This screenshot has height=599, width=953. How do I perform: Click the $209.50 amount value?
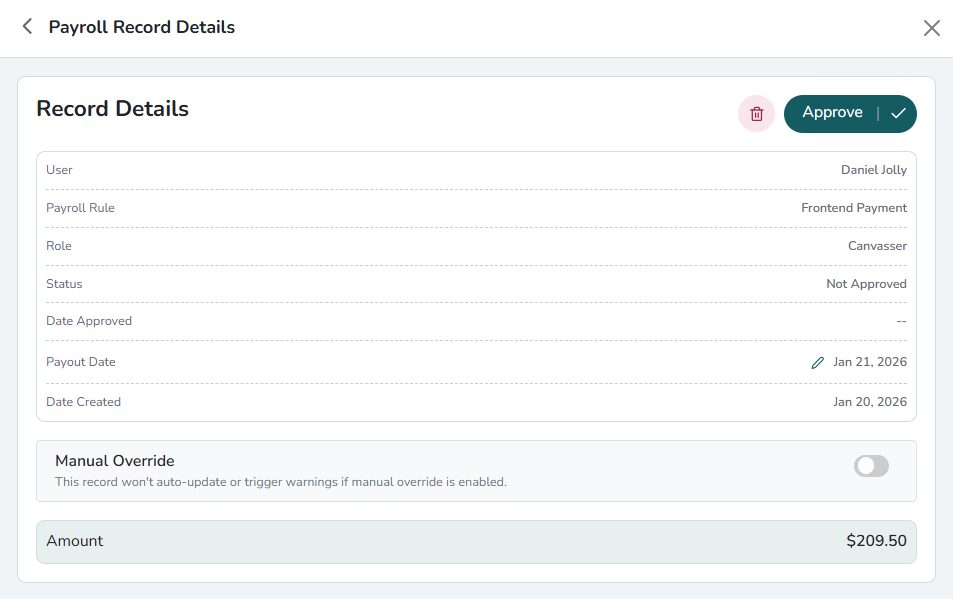876,541
